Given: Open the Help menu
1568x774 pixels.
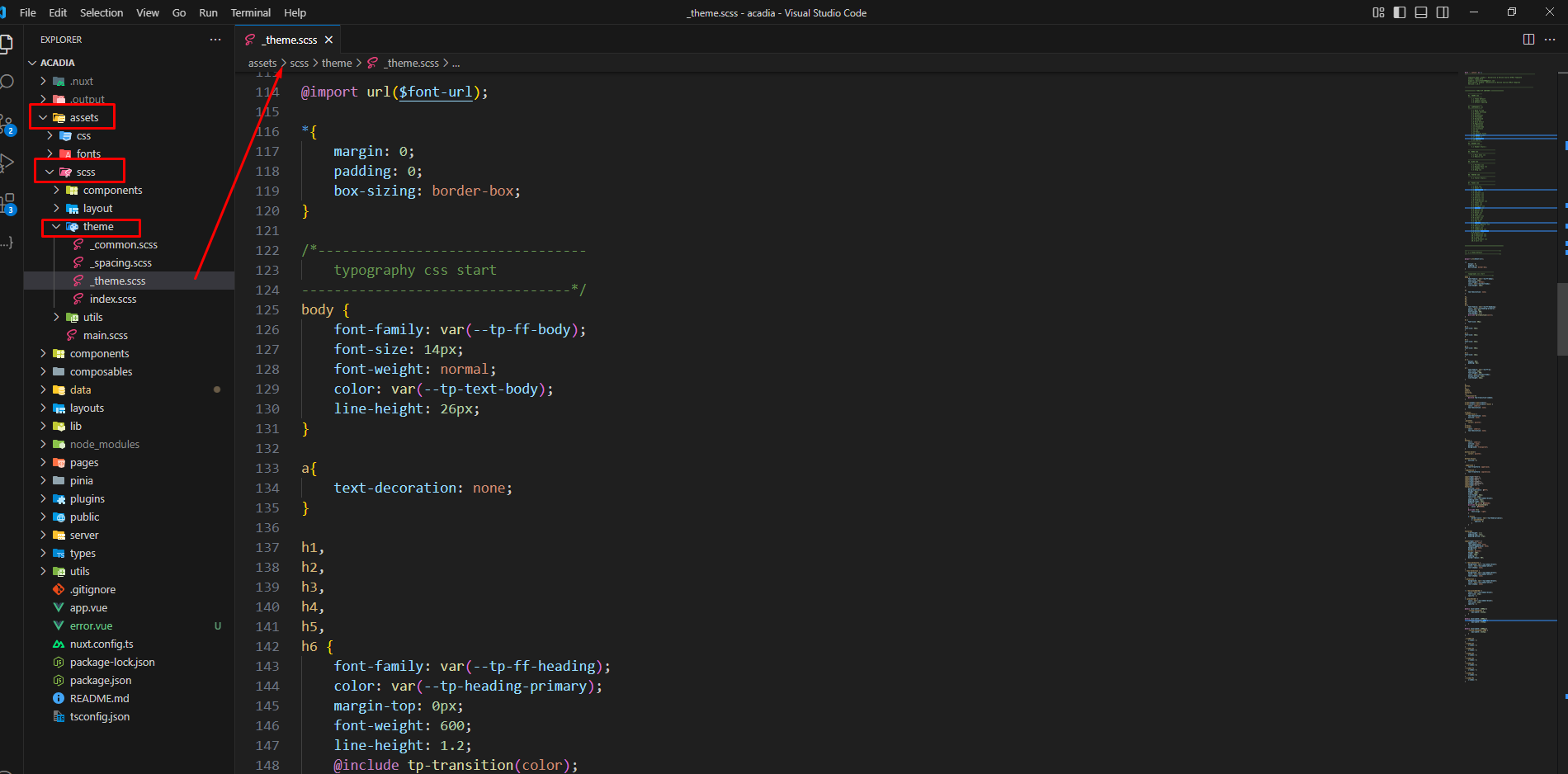Looking at the screenshot, I should tap(295, 12).
